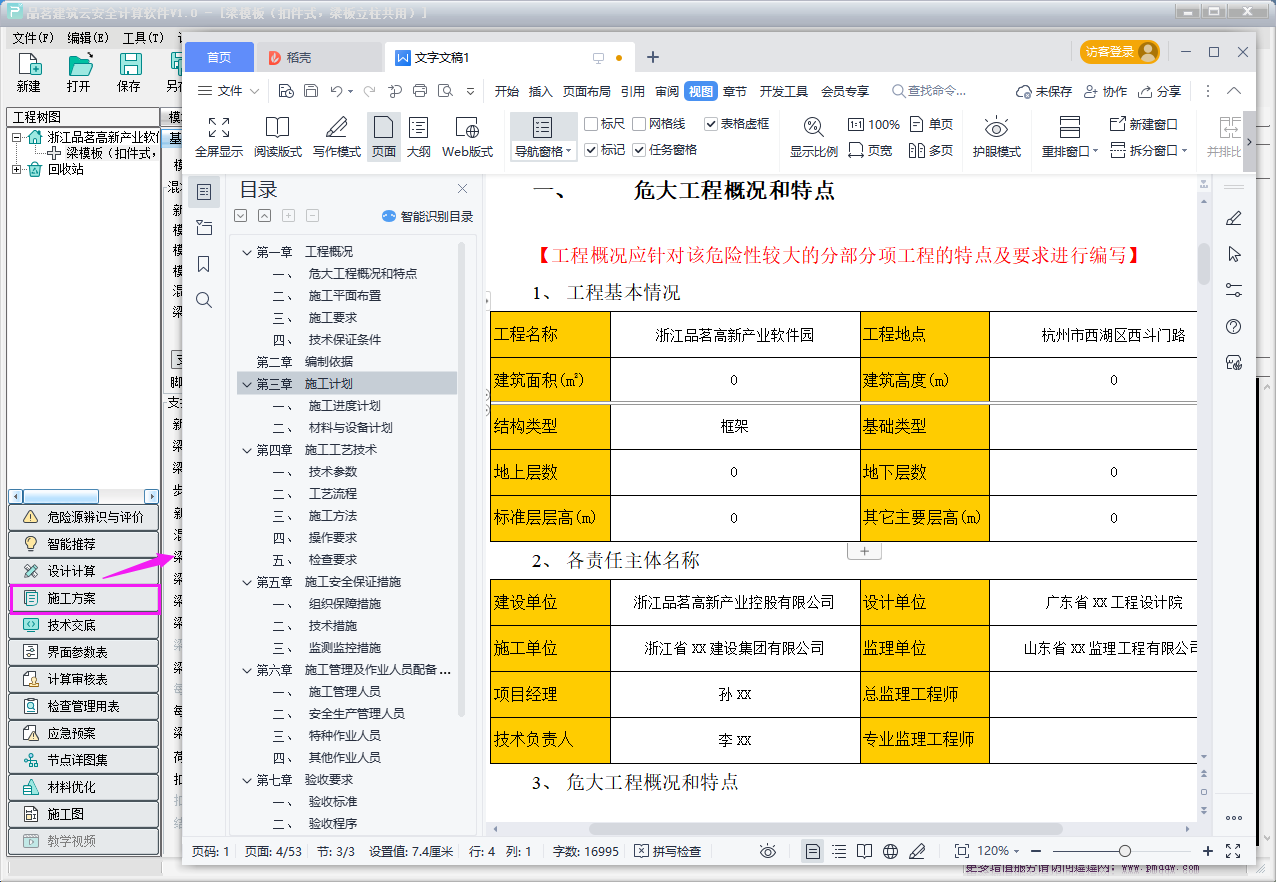Close the 目录 navigation pane
This screenshot has width=1276, height=882.
click(x=462, y=189)
